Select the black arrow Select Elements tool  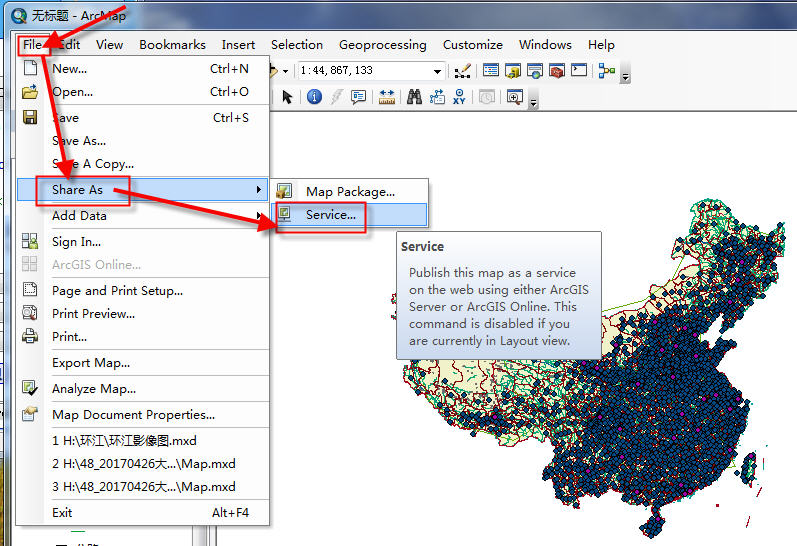pos(287,97)
